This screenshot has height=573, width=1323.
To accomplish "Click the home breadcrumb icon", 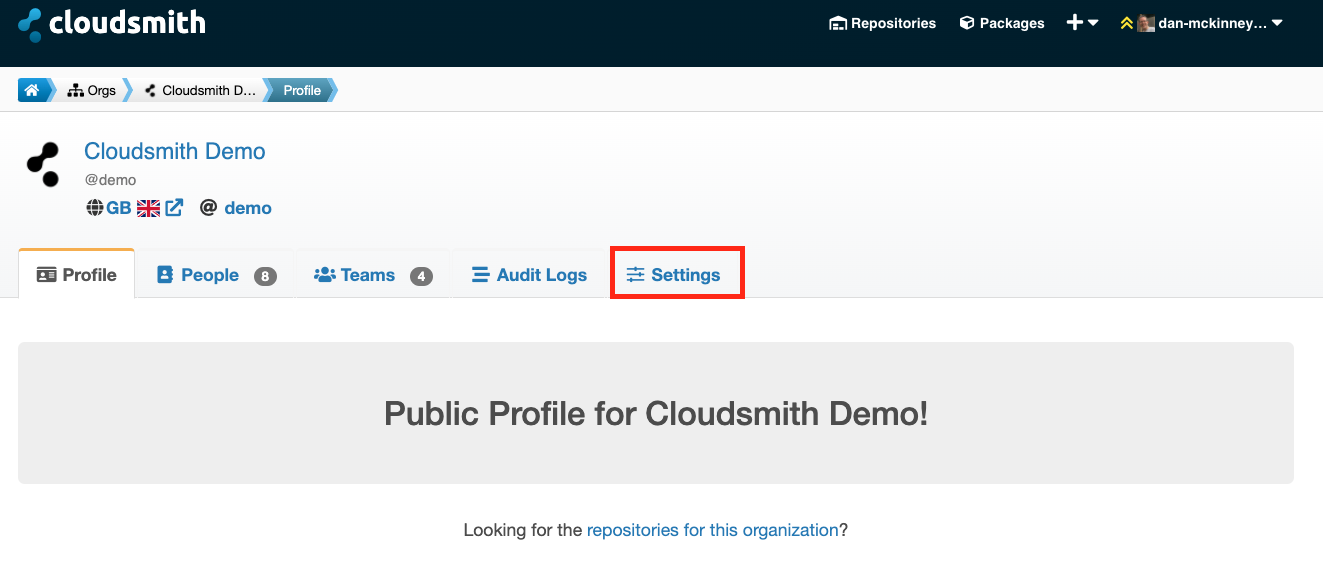I will pos(32,90).
